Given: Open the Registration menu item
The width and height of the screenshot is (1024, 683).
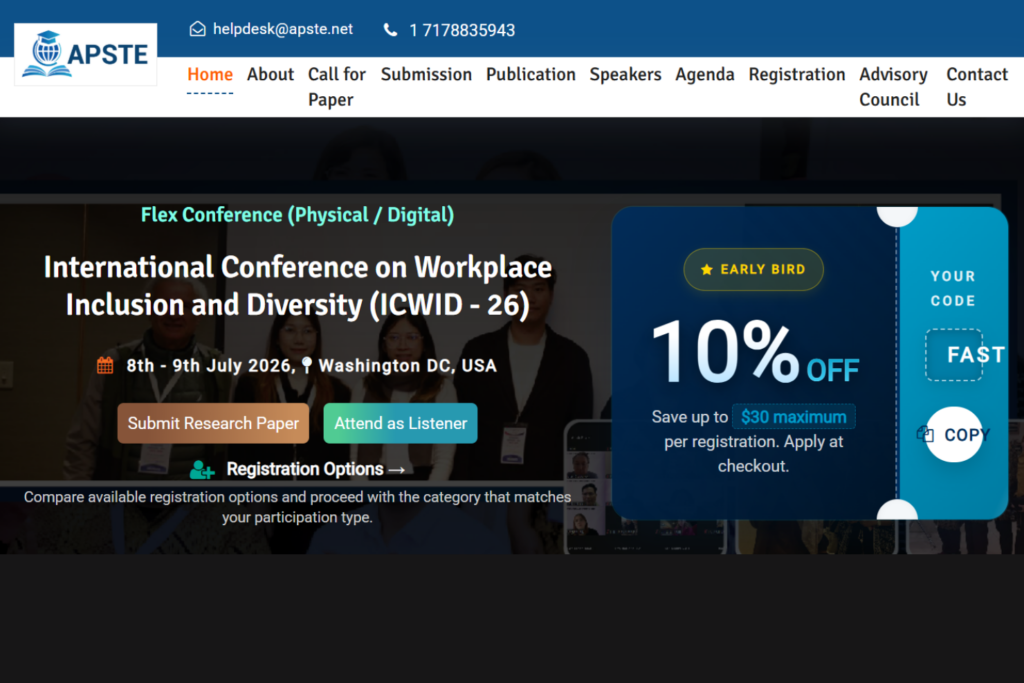Looking at the screenshot, I should coord(797,74).
